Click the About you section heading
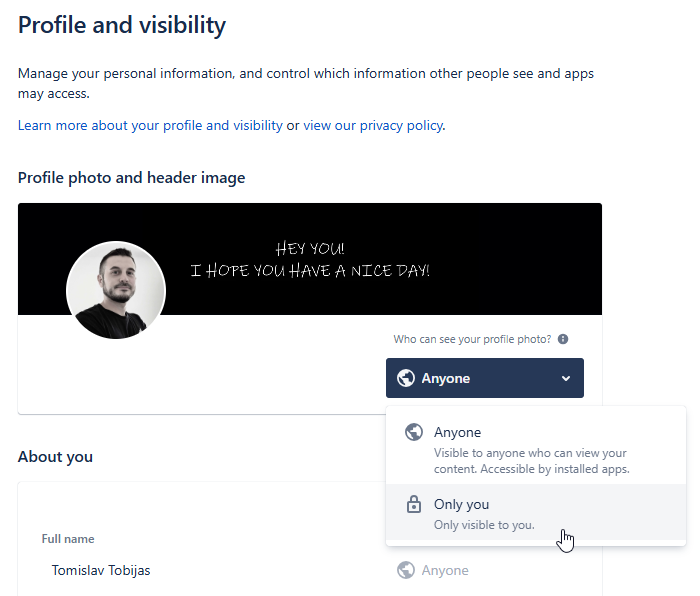Image resolution: width=700 pixels, height=596 pixels. [55, 457]
